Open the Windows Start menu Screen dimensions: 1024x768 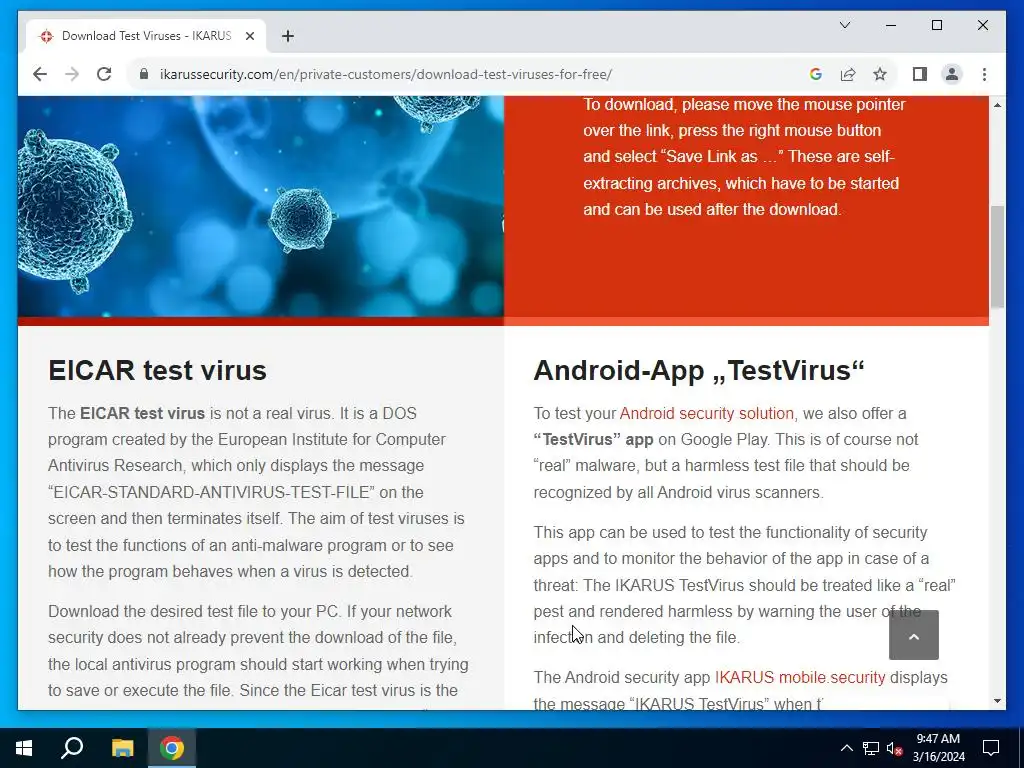coord(24,748)
